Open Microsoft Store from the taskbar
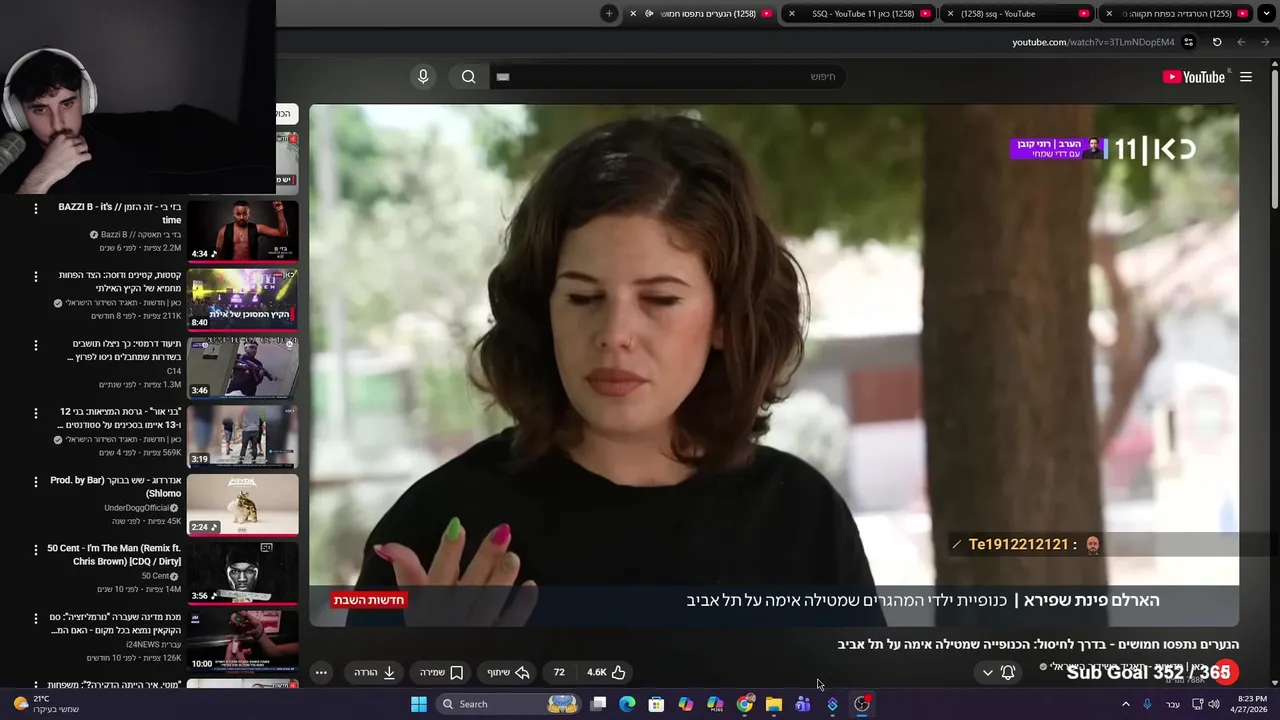 656,704
